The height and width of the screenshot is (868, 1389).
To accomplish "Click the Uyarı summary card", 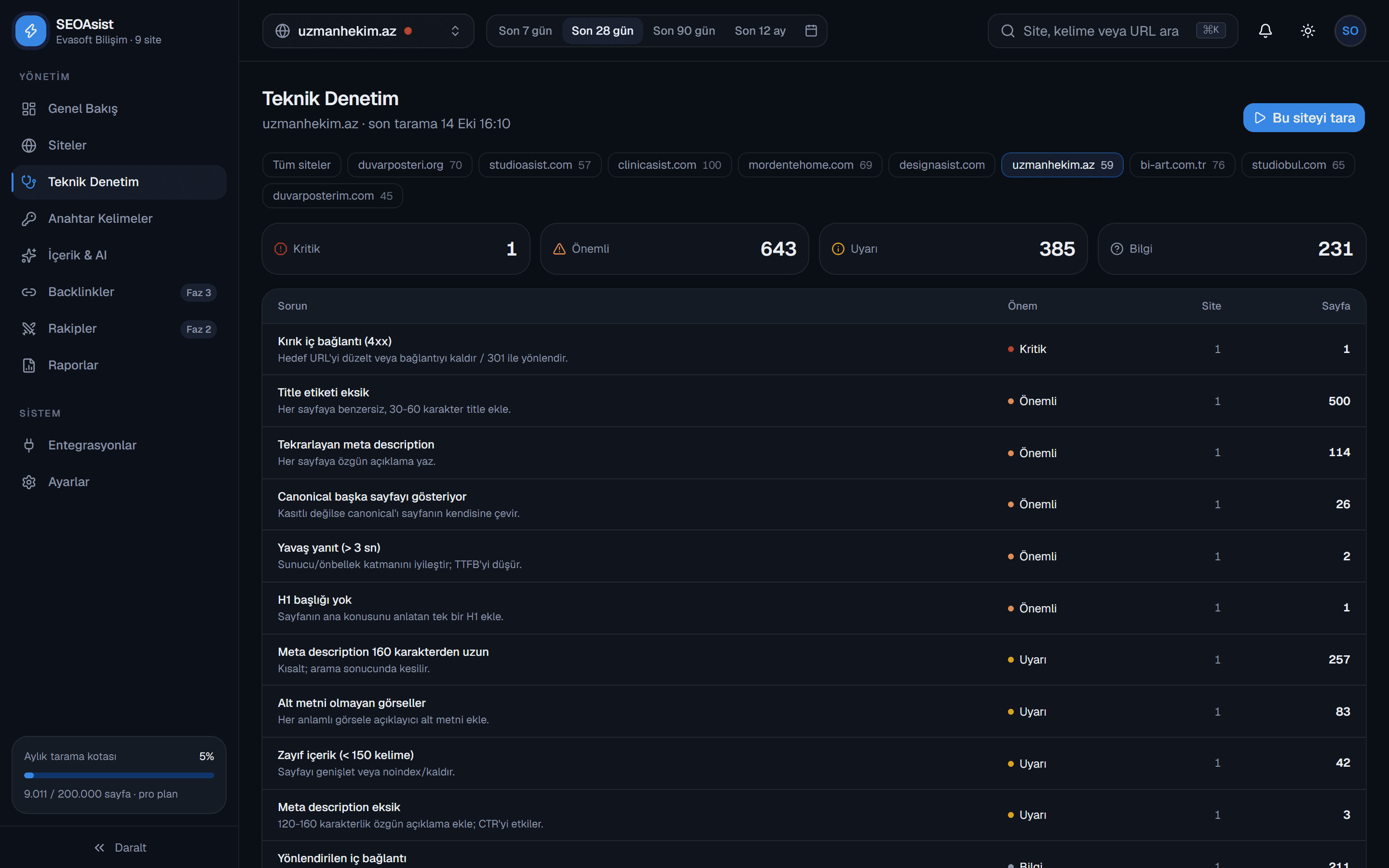I will click(953, 248).
